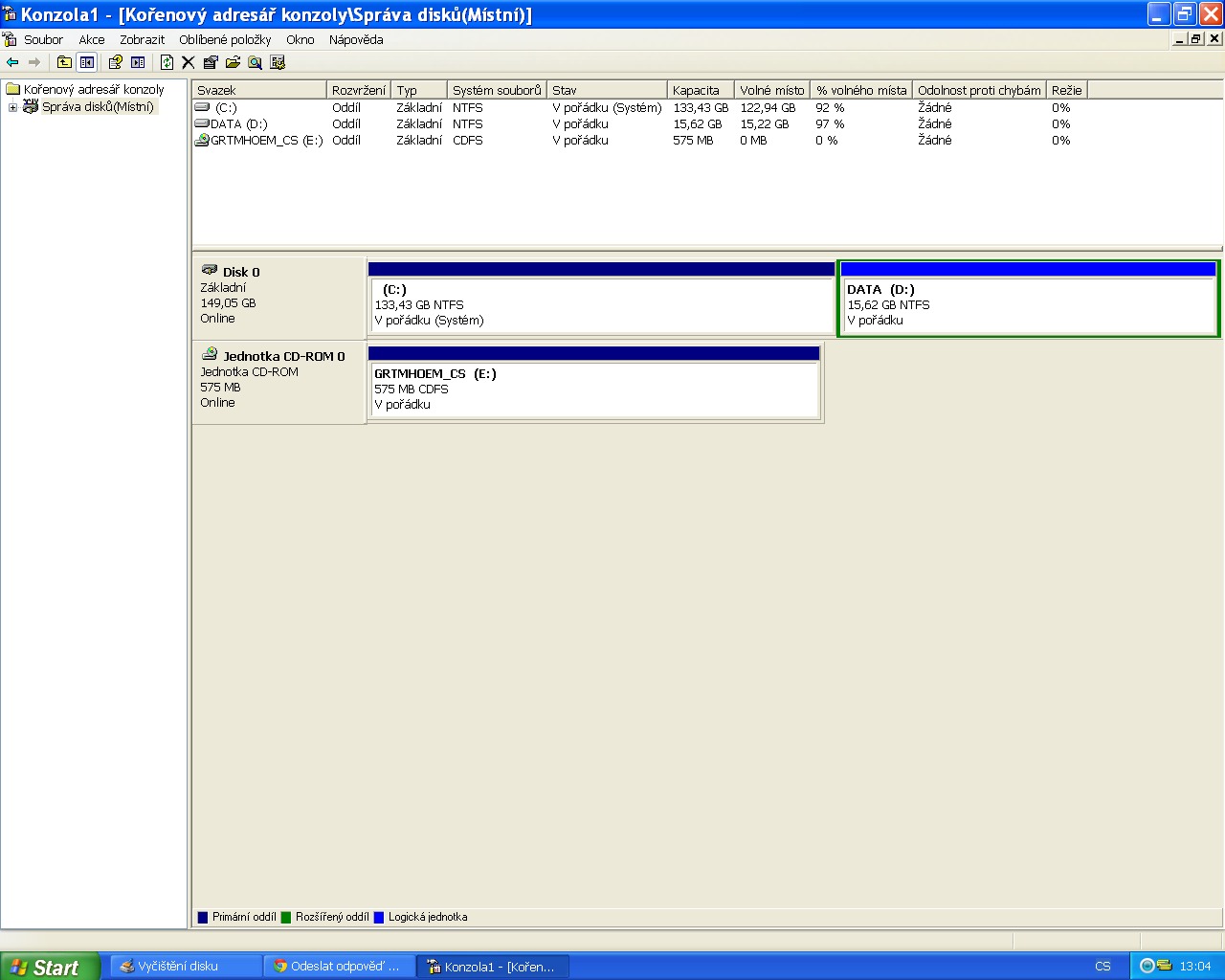Select the Jednotka CD-ROM 0 label panel
The image size is (1225, 980).
(x=278, y=382)
